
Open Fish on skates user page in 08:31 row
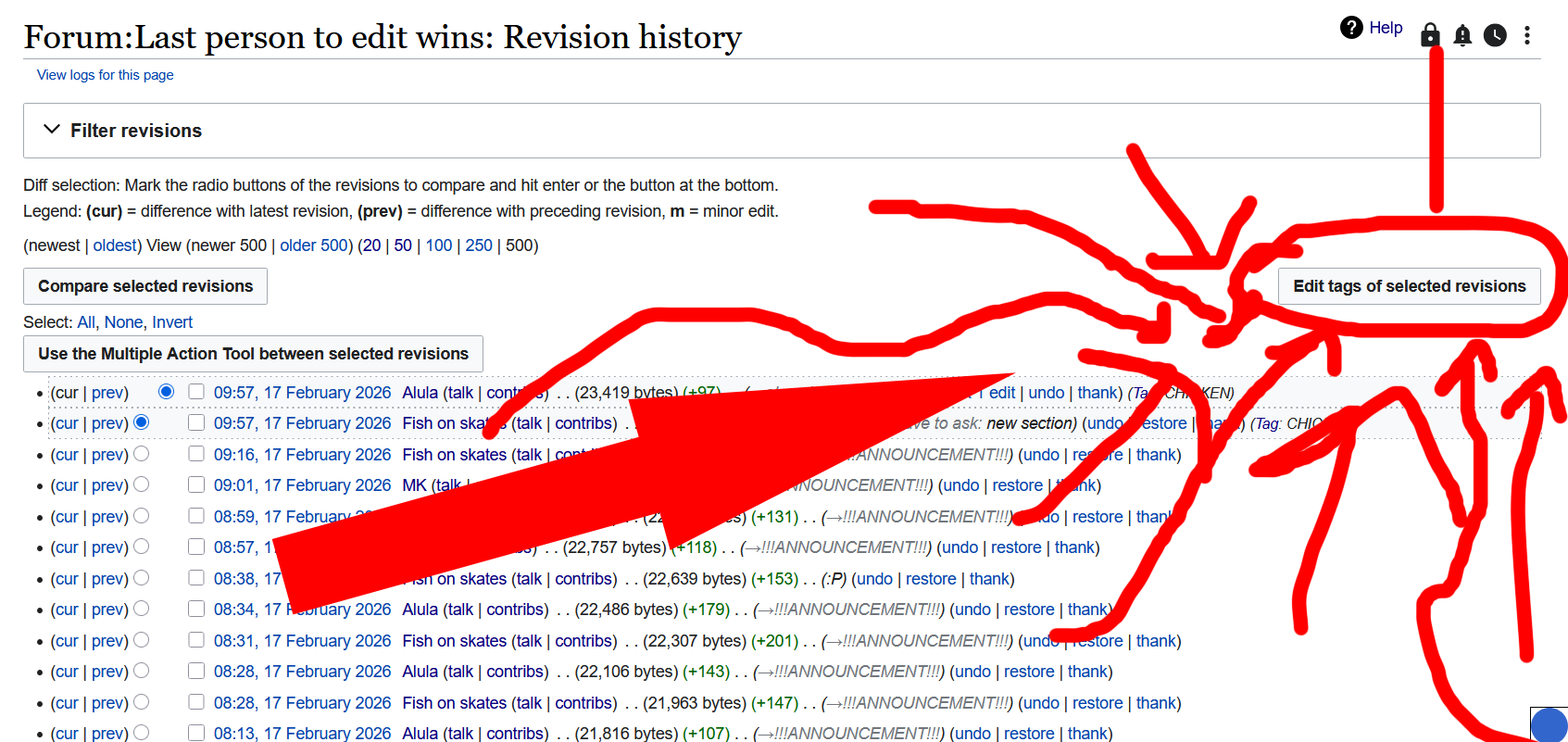(x=454, y=641)
